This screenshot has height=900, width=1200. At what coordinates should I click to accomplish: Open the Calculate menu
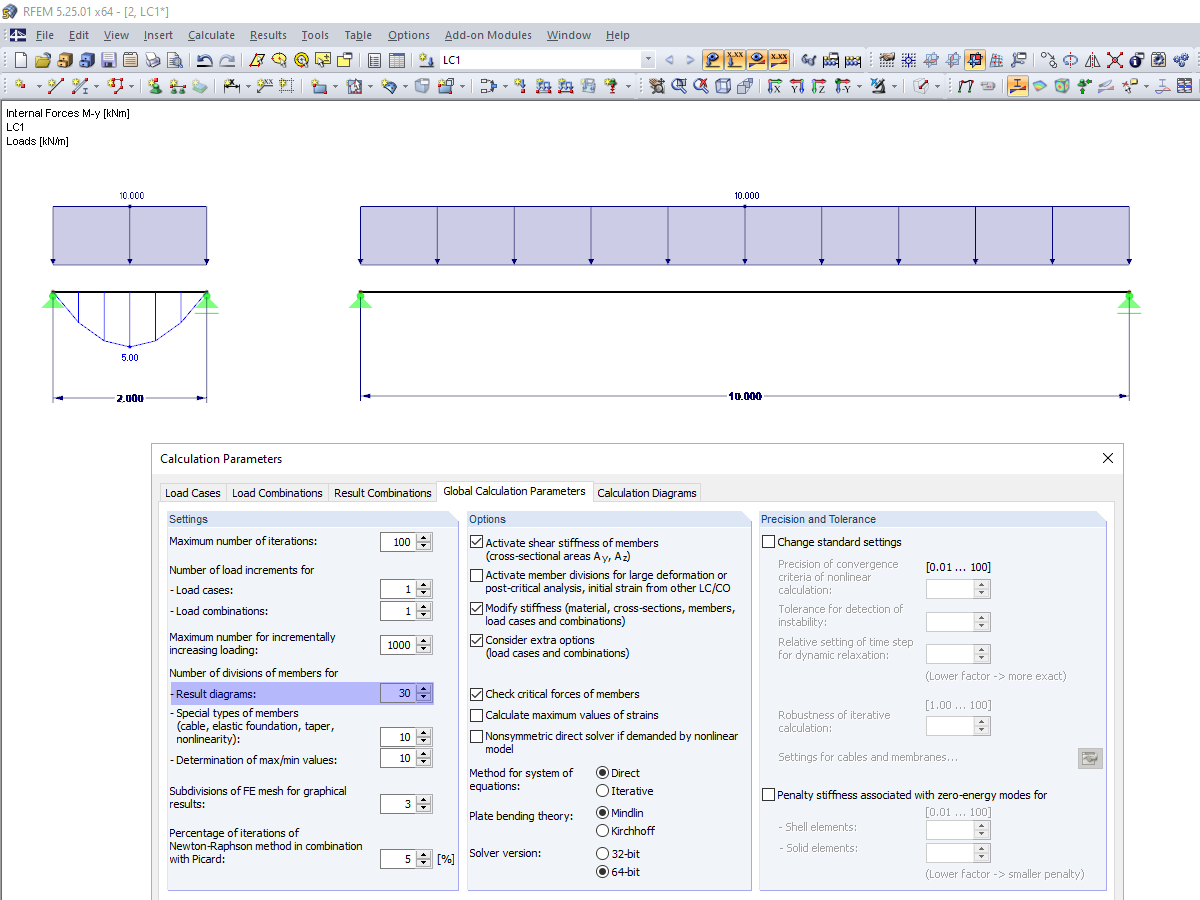pos(211,35)
